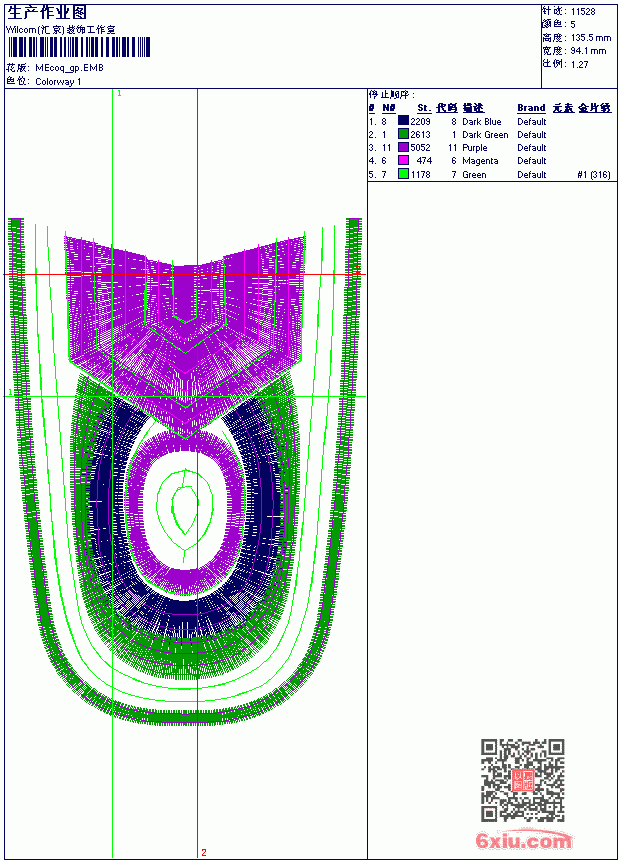620x860 pixels.
Task: Open the 6xiu.com watermark link
Action: tap(524, 840)
